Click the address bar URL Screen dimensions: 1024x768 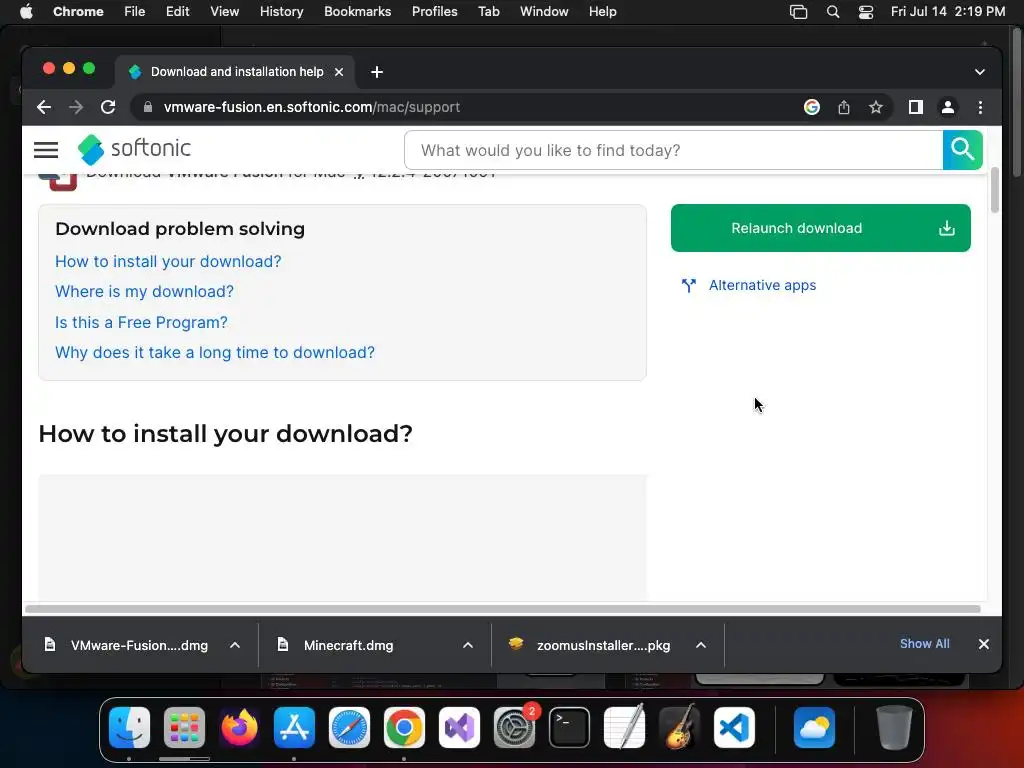point(312,107)
